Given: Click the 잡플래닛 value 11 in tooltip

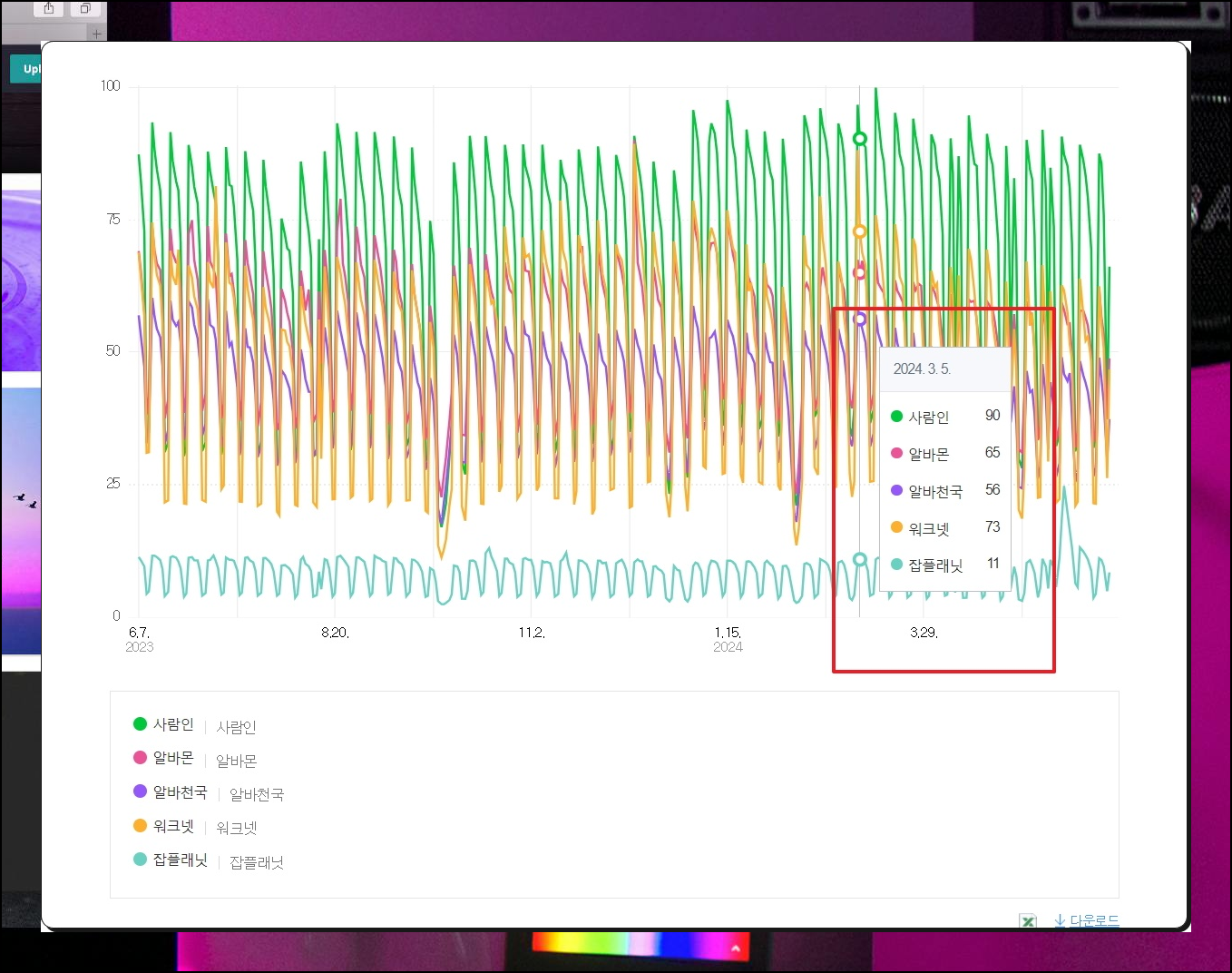Looking at the screenshot, I should tap(993, 564).
